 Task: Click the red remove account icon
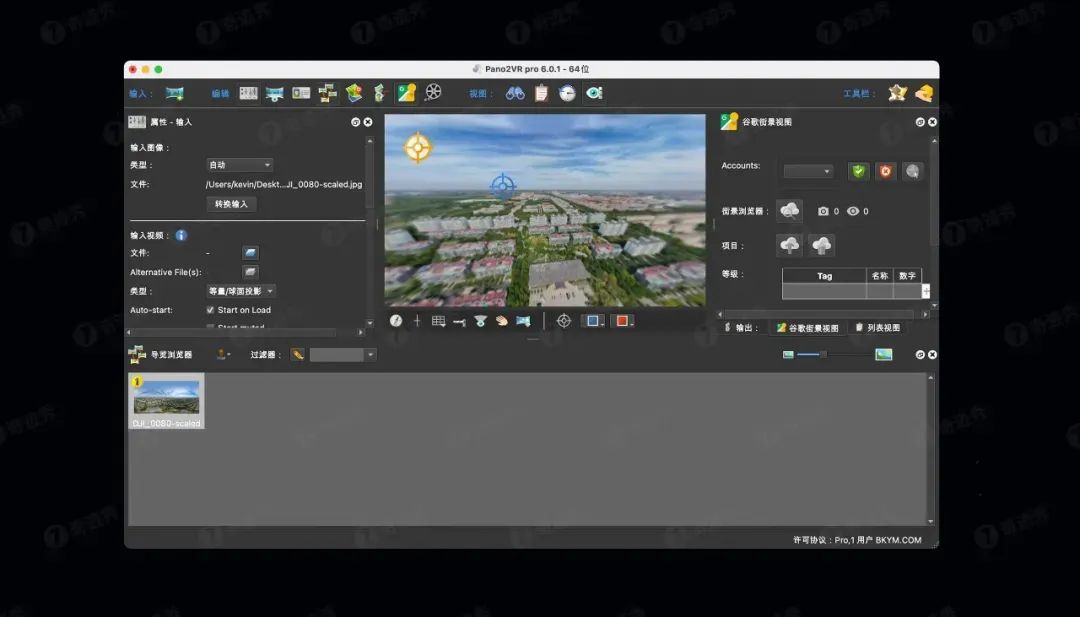pyautogui.click(x=886, y=171)
